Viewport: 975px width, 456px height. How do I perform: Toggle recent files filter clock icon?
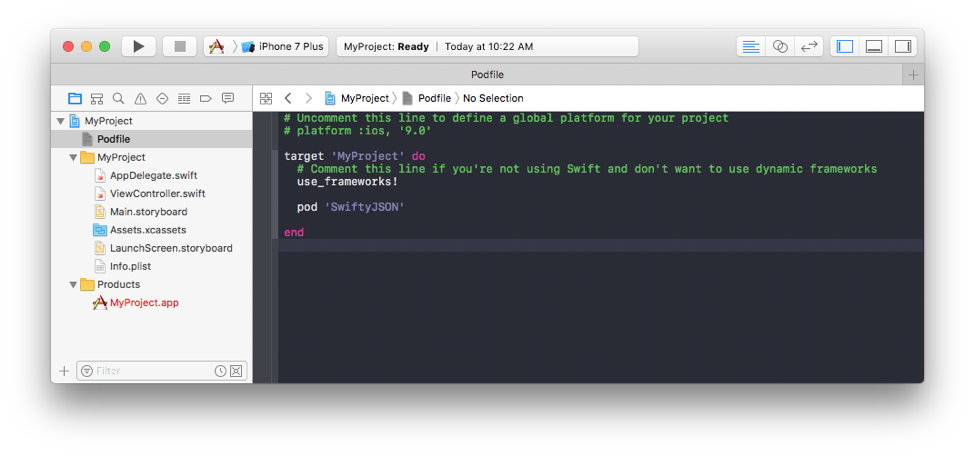pos(220,371)
